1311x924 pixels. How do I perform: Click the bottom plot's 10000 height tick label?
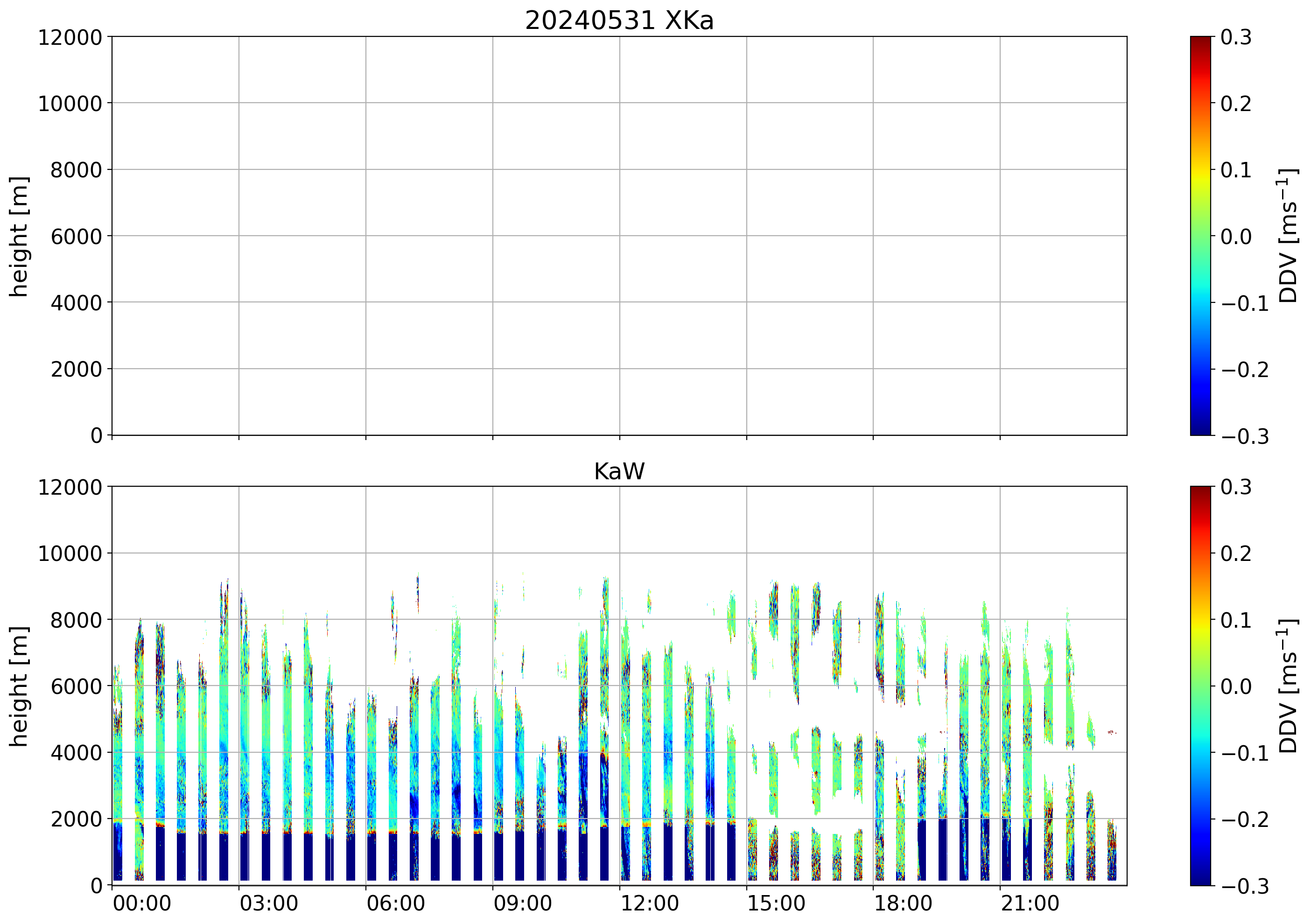click(70, 554)
